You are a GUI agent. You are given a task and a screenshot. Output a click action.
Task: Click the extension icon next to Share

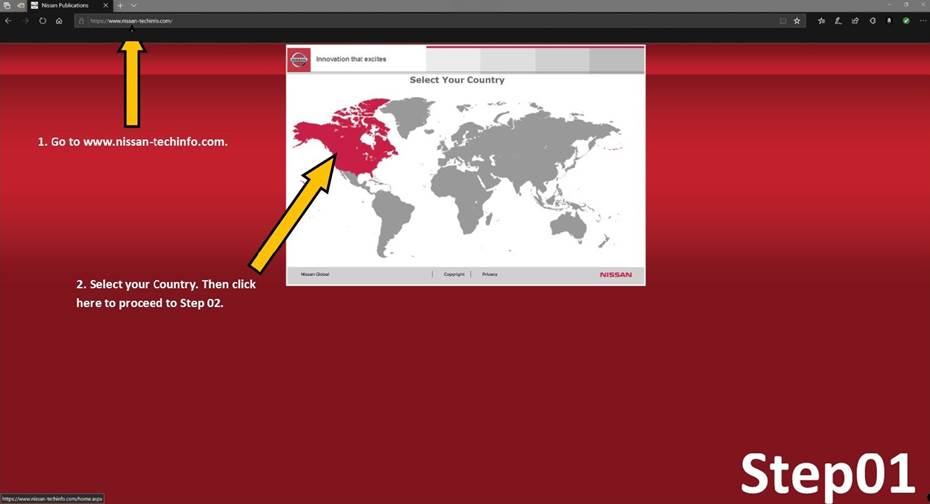click(872, 21)
